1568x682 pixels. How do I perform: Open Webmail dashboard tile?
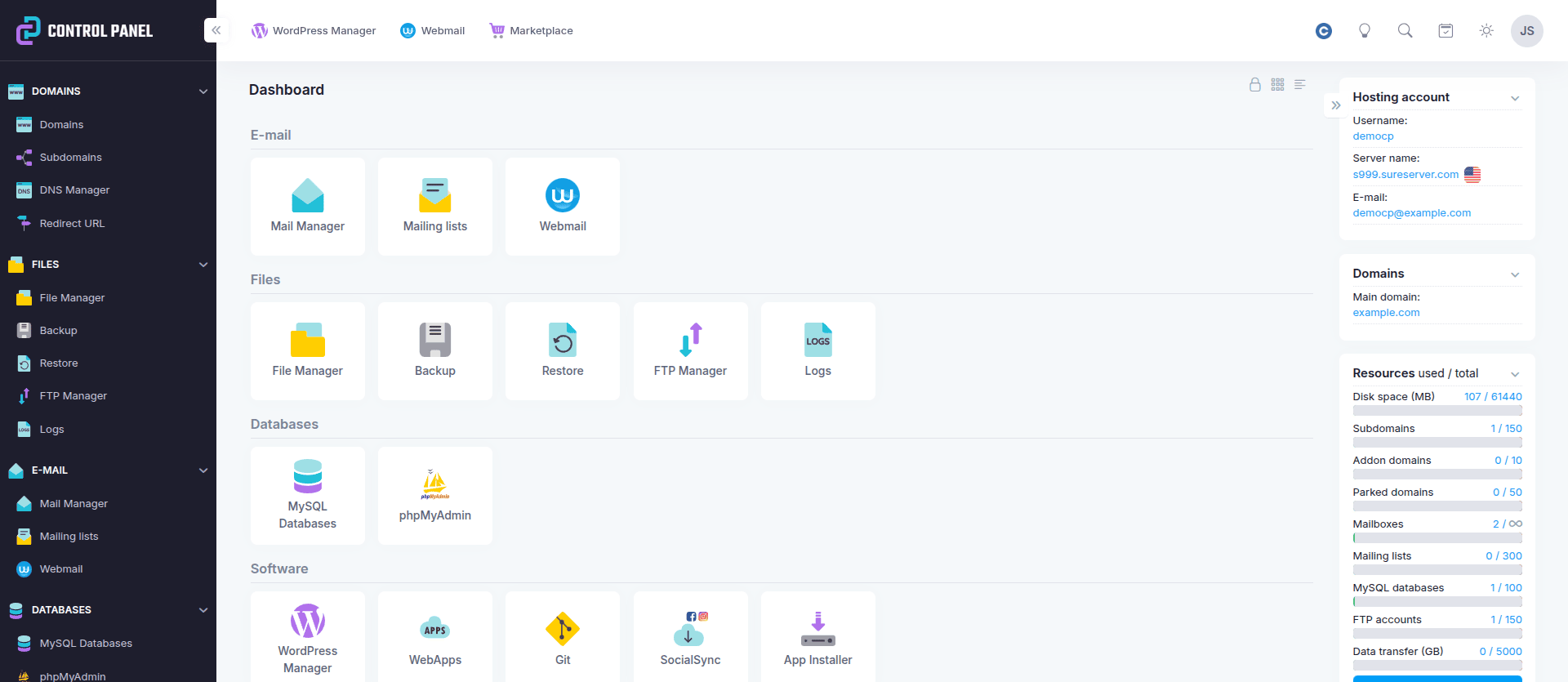pyautogui.click(x=562, y=207)
